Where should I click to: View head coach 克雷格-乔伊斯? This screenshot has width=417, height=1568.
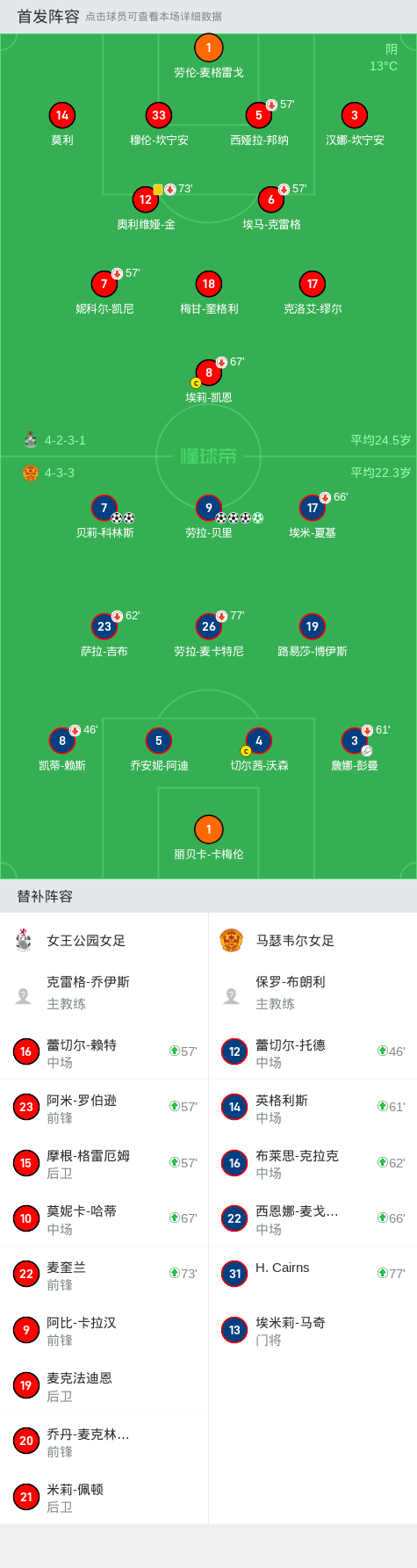point(104,993)
